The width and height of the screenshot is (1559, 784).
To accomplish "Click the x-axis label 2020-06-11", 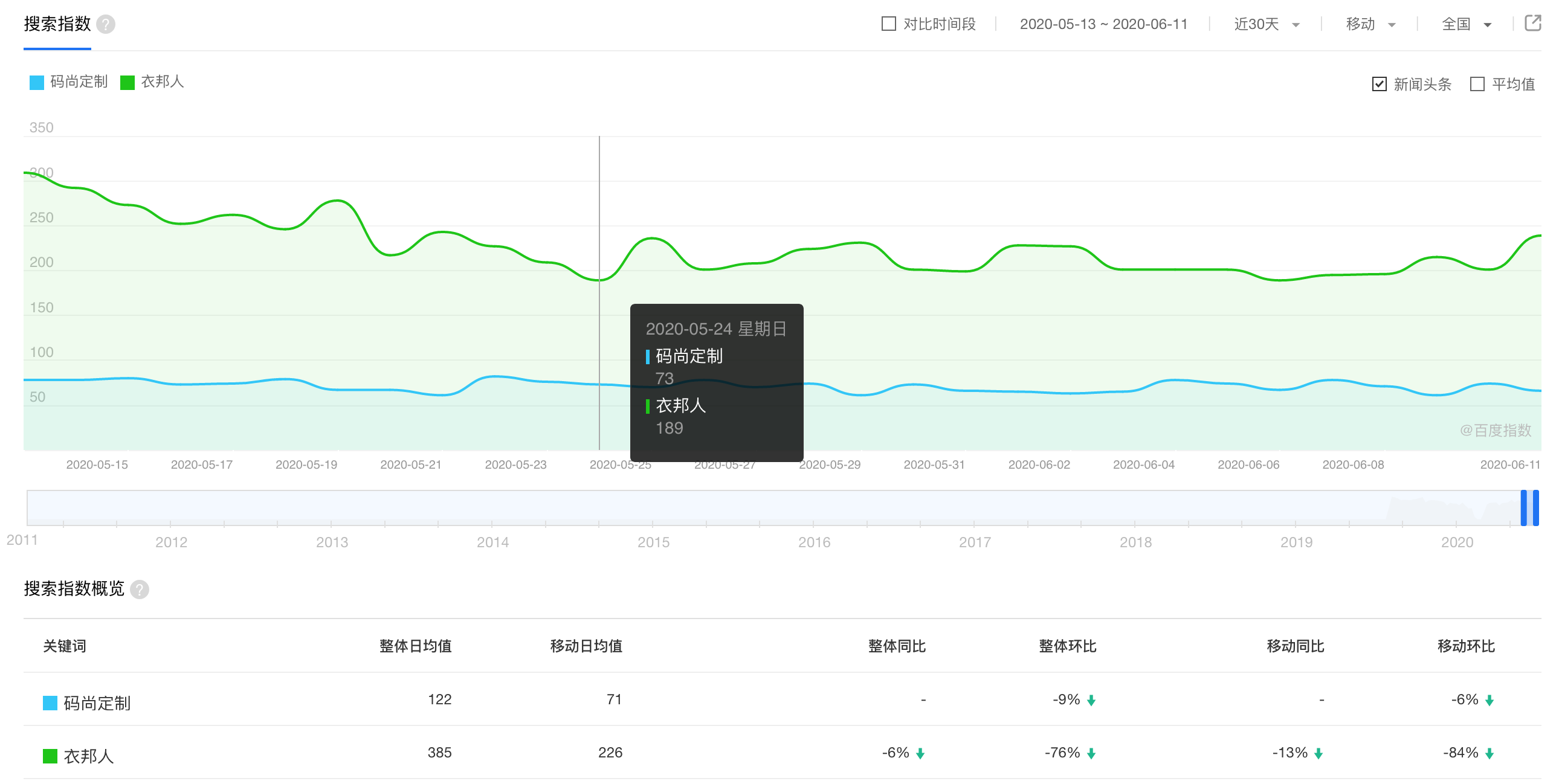I will pos(1510,464).
